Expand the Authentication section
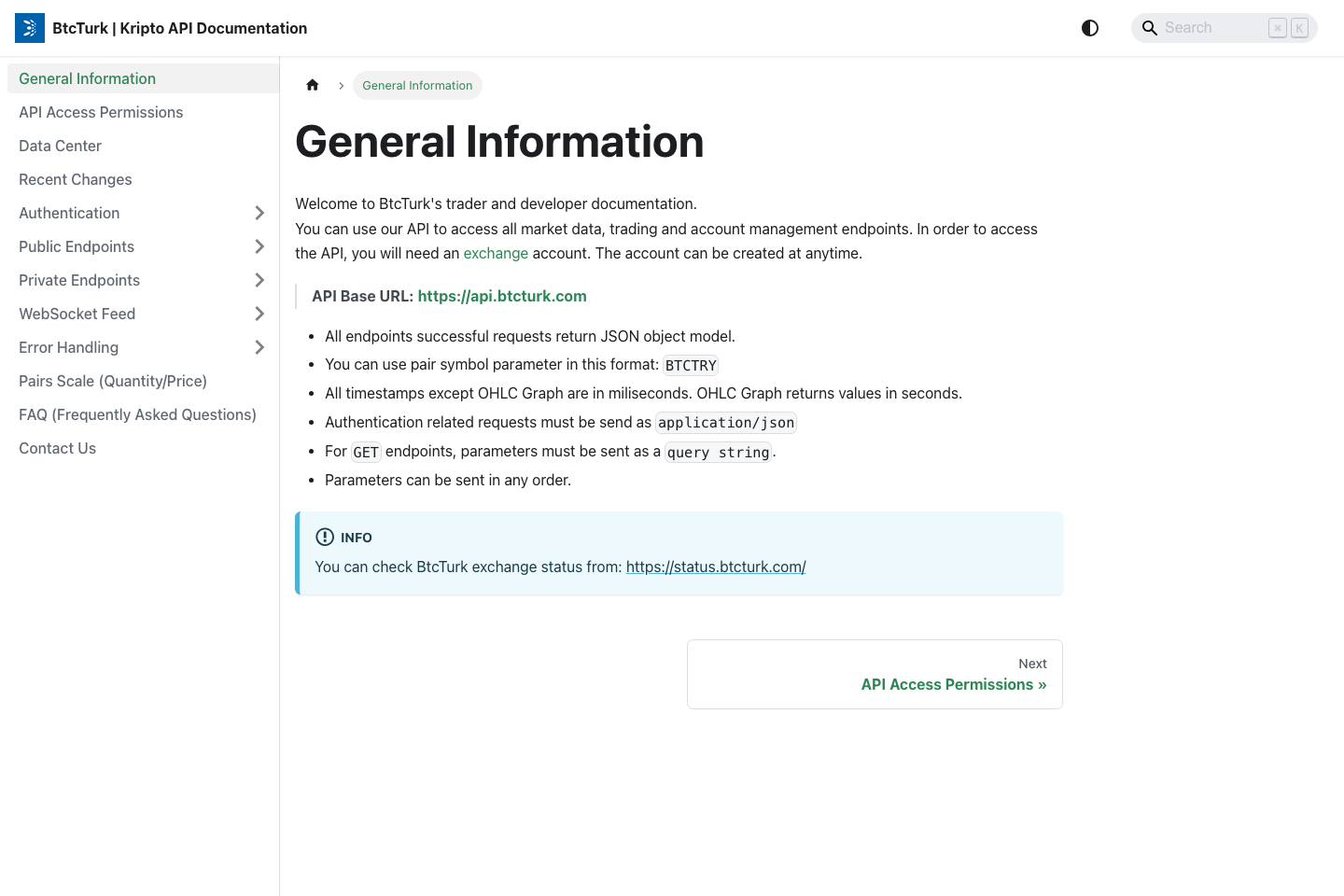 pos(259,213)
